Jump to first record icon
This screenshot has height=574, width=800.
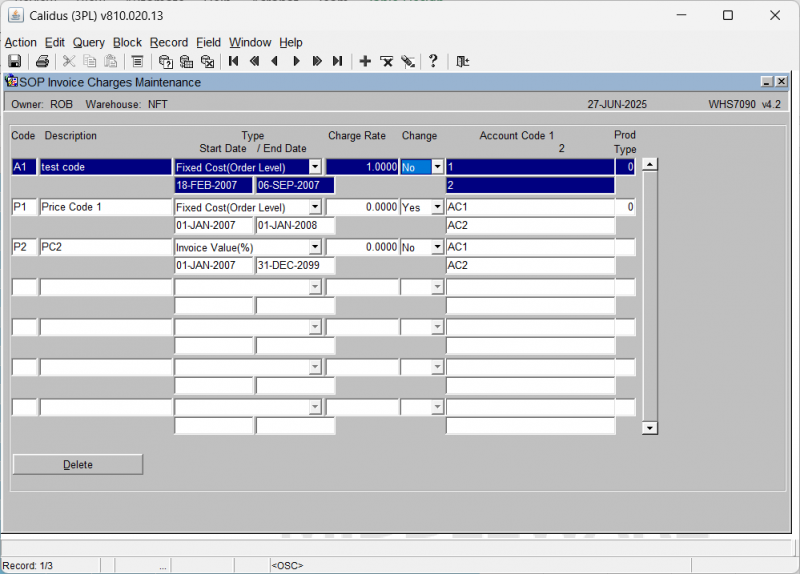click(x=234, y=61)
